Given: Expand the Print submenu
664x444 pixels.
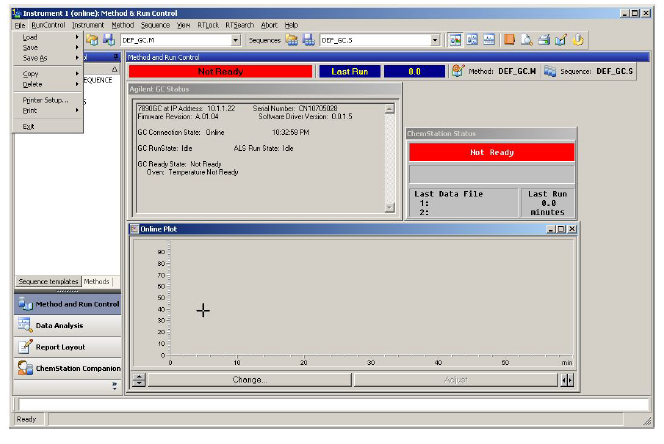Looking at the screenshot, I should coord(47,111).
